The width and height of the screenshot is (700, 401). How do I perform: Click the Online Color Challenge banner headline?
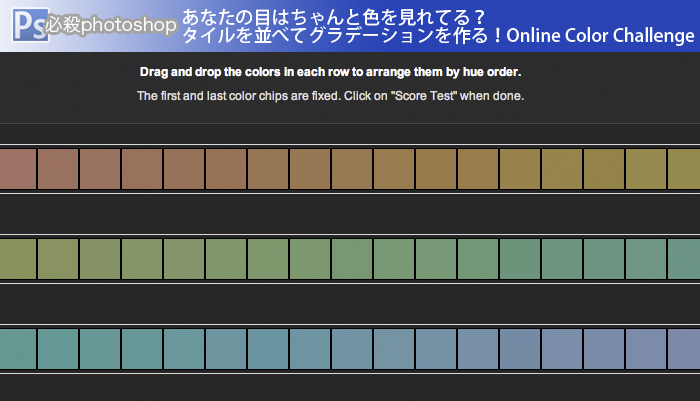tap(438, 27)
